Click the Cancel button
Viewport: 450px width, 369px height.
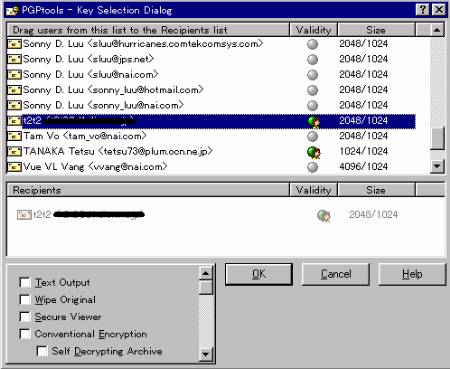[336, 274]
